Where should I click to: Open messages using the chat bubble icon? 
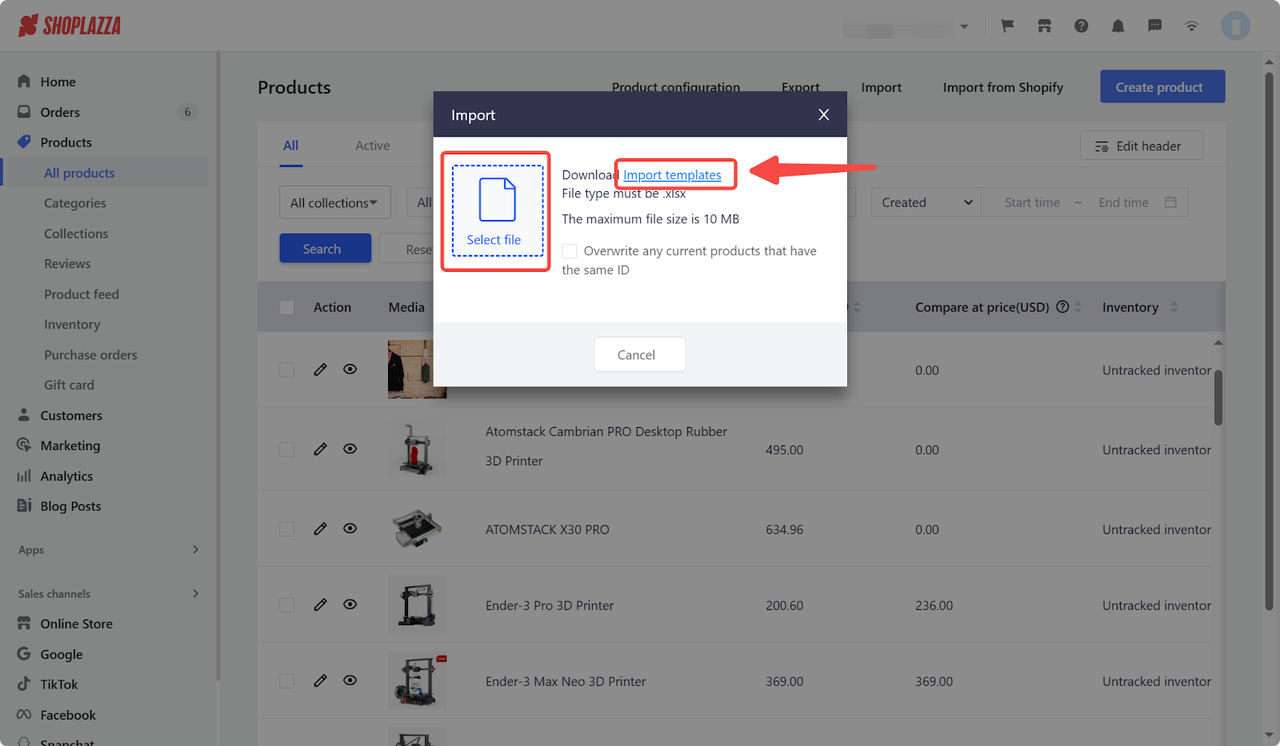[x=1154, y=25]
